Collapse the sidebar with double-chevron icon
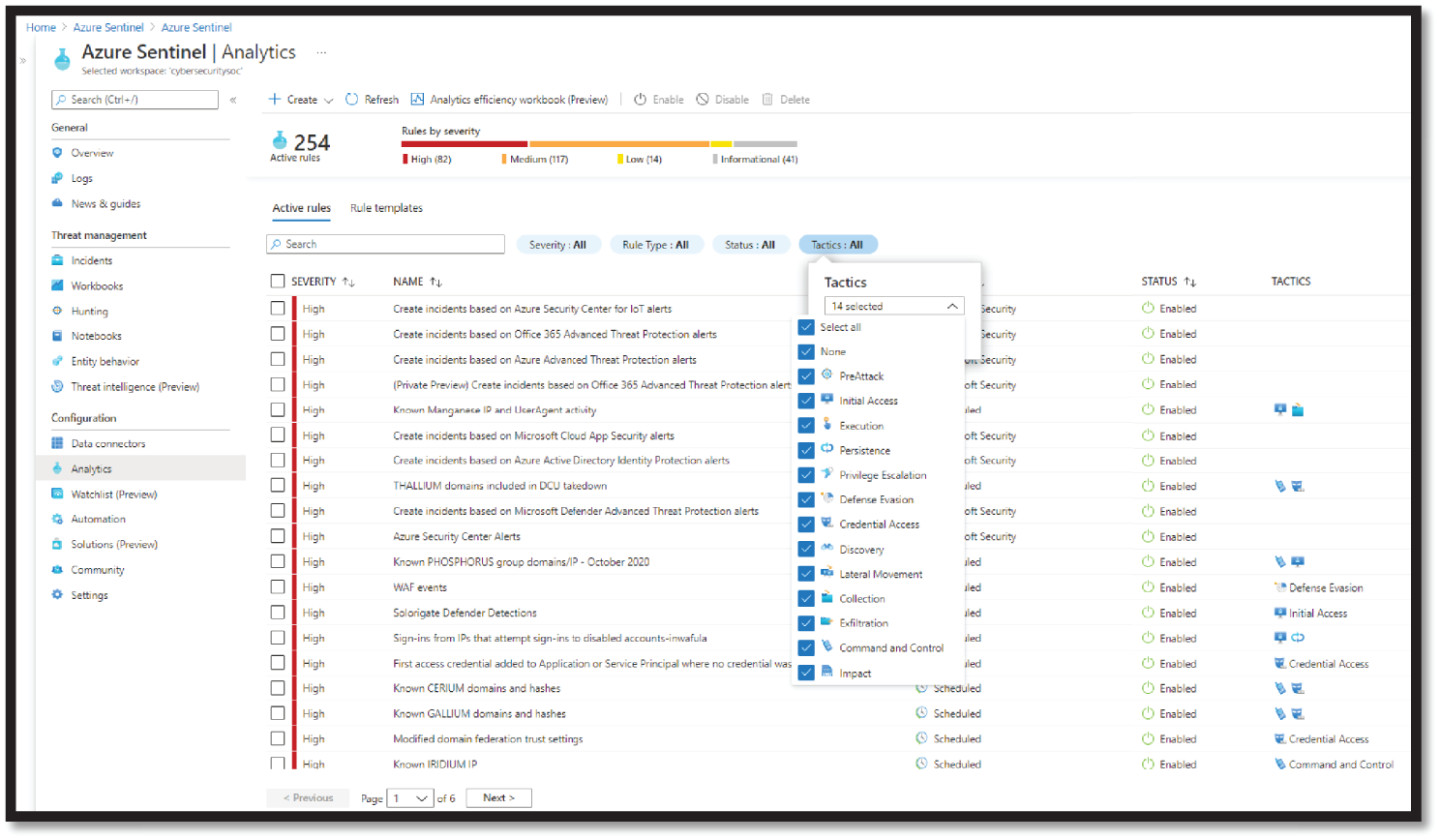The image size is (1440, 840). (x=233, y=100)
